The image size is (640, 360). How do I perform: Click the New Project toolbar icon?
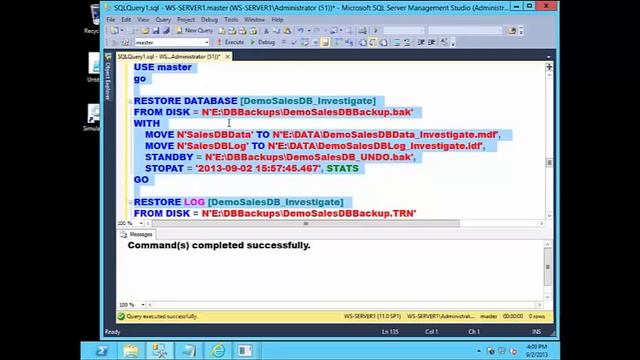[115, 31]
